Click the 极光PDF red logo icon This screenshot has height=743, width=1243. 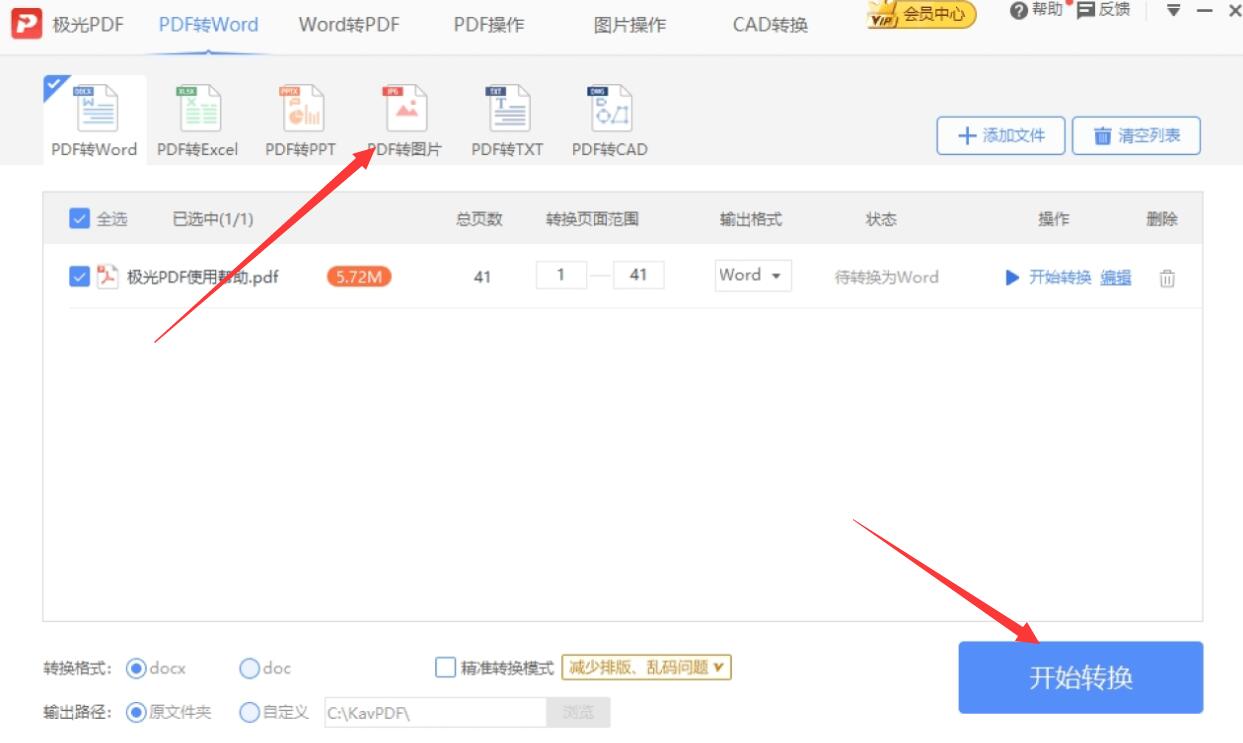coord(25,23)
